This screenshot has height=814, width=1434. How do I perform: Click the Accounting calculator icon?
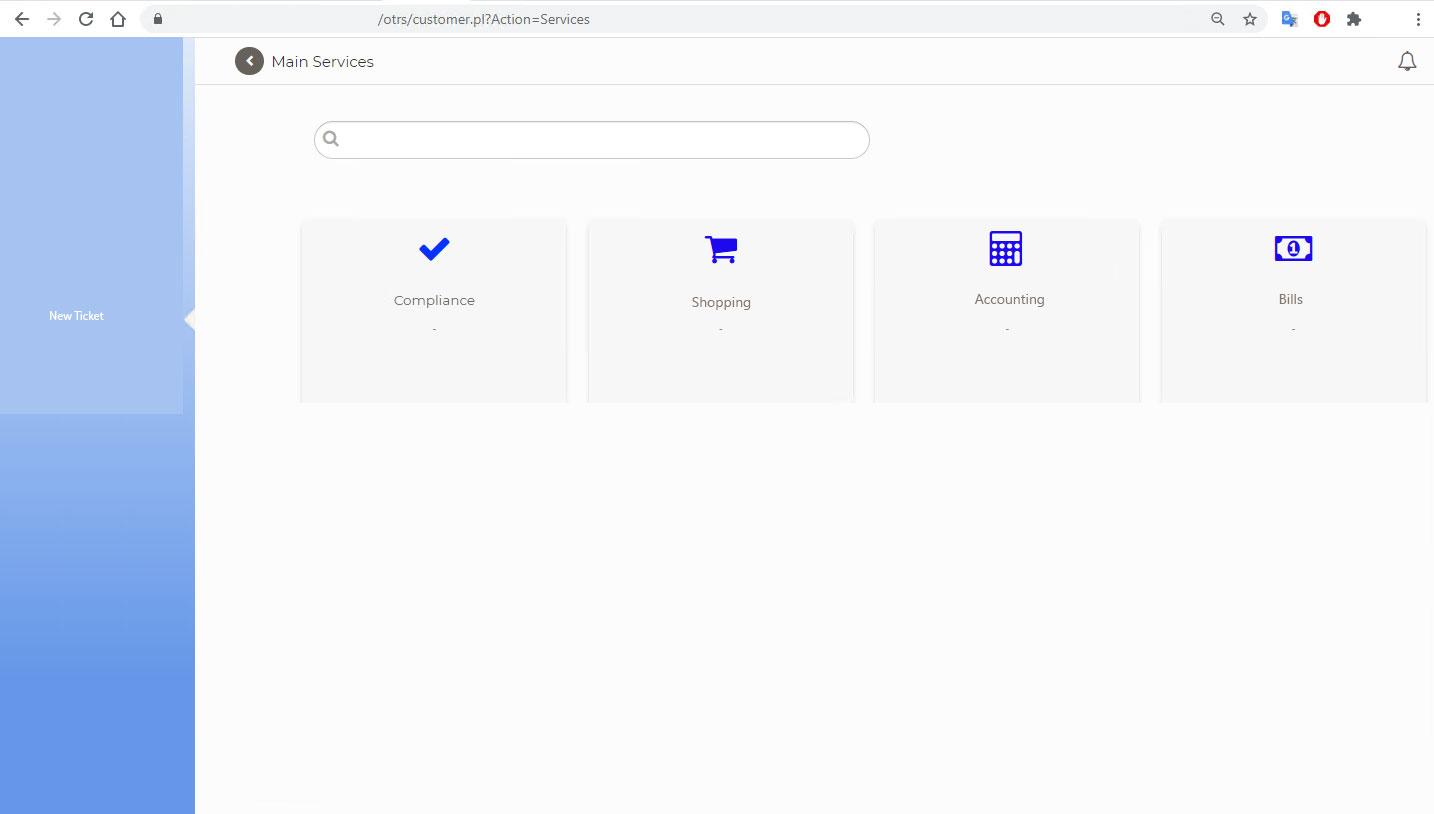pos(1006,249)
